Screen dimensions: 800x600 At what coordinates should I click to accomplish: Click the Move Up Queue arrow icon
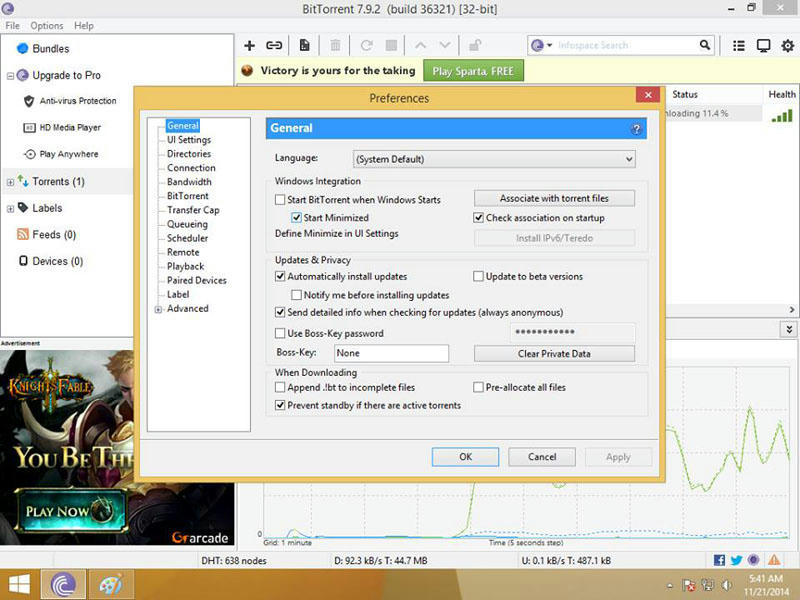[420, 45]
